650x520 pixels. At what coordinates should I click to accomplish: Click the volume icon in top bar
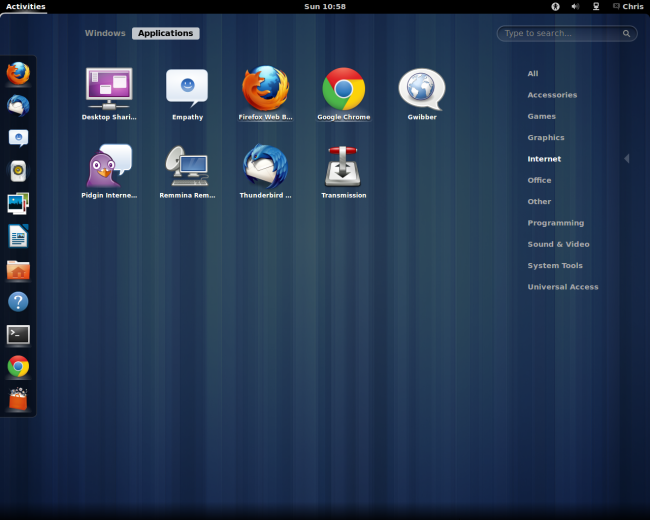[575, 6]
